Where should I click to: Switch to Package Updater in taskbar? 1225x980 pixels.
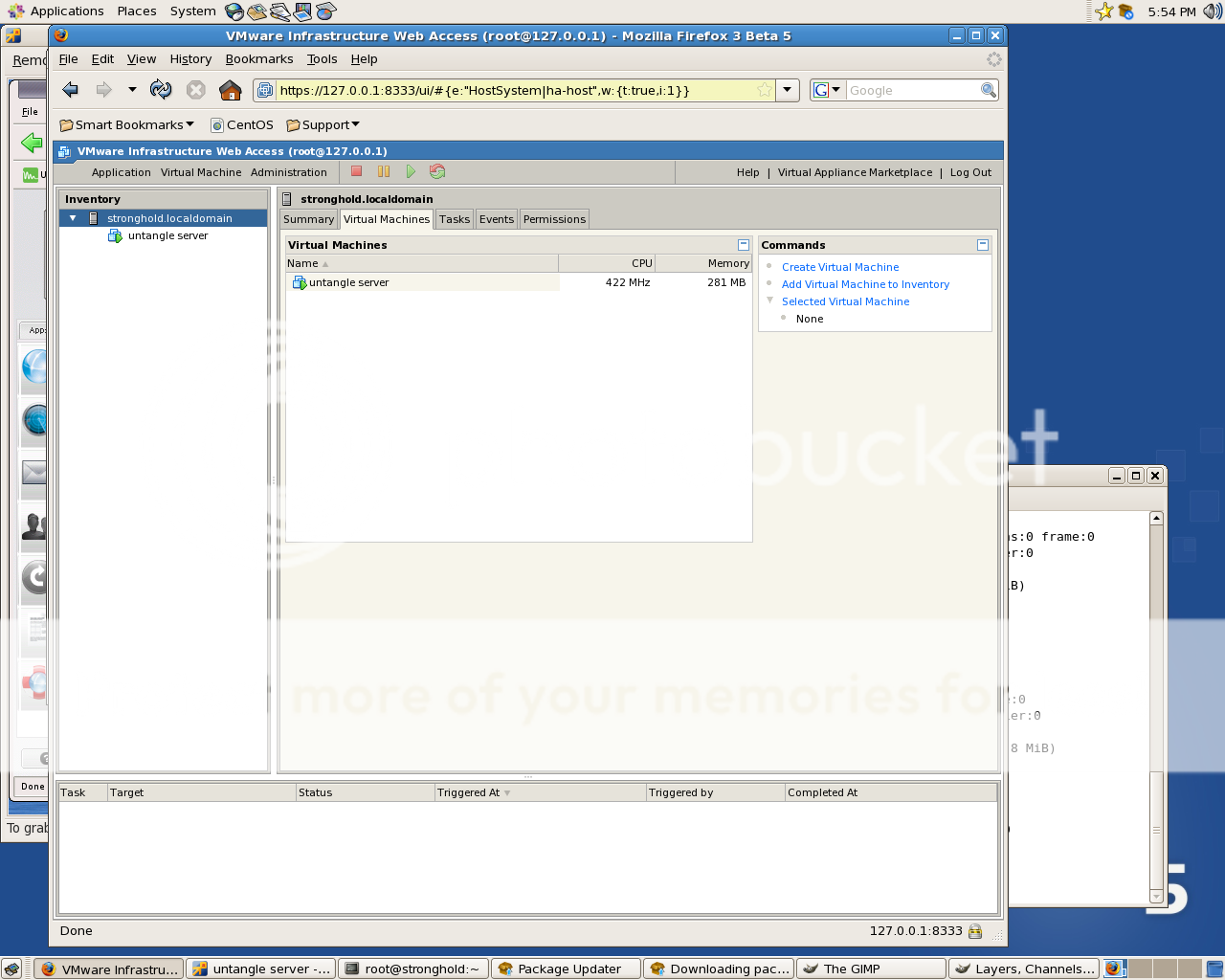click(565, 969)
